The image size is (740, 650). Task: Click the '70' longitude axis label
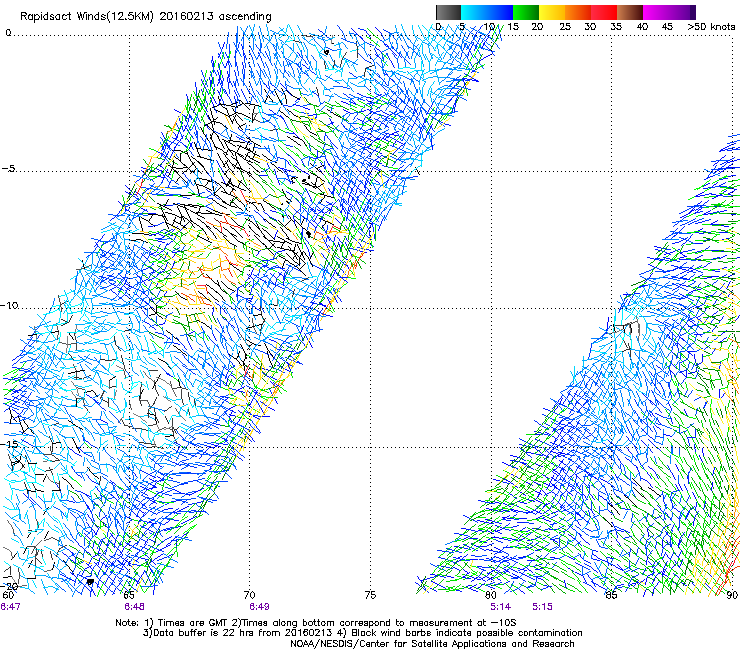pyautogui.click(x=250, y=595)
